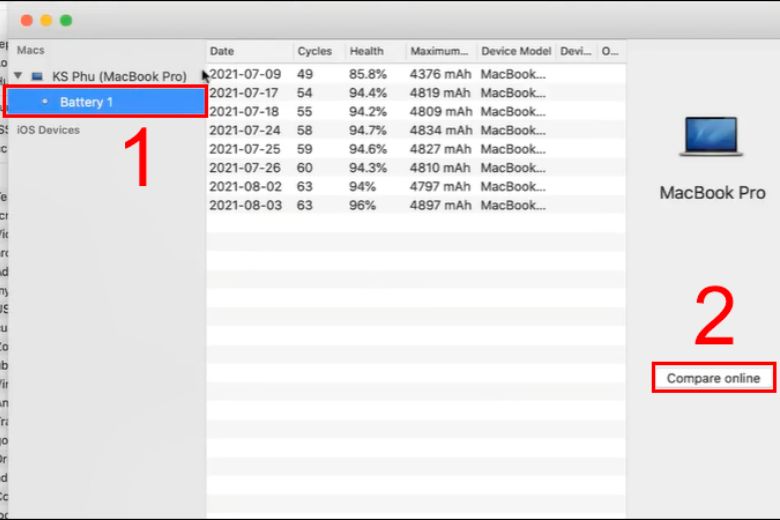Close the window with red button
The height and width of the screenshot is (520, 780).
pyautogui.click(x=26, y=20)
